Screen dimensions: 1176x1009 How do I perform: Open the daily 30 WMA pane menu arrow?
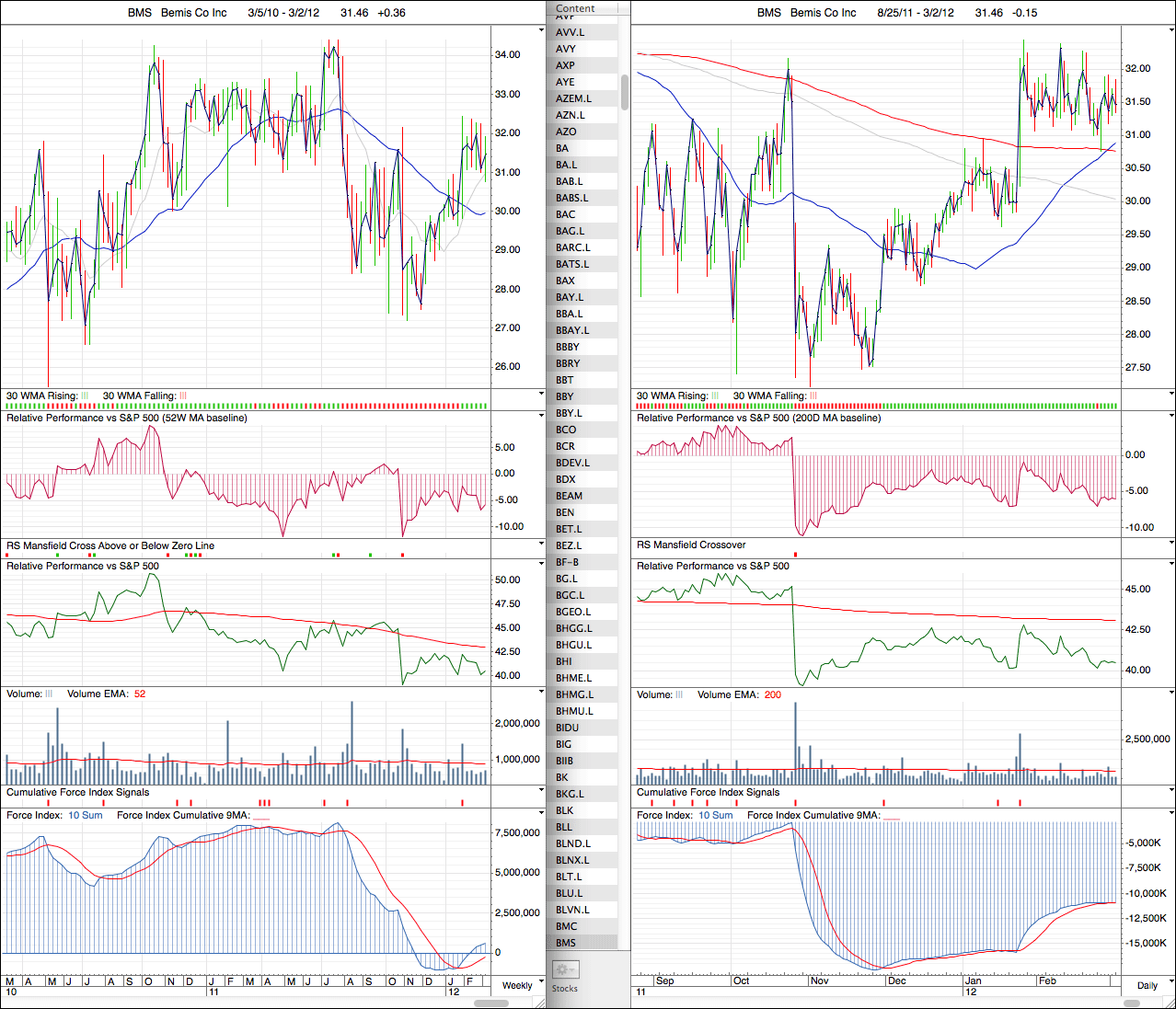[1170, 395]
